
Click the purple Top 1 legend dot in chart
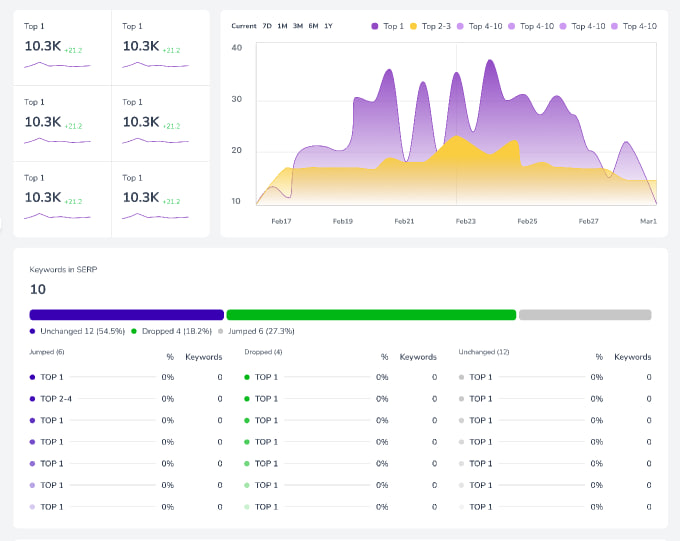click(x=375, y=26)
